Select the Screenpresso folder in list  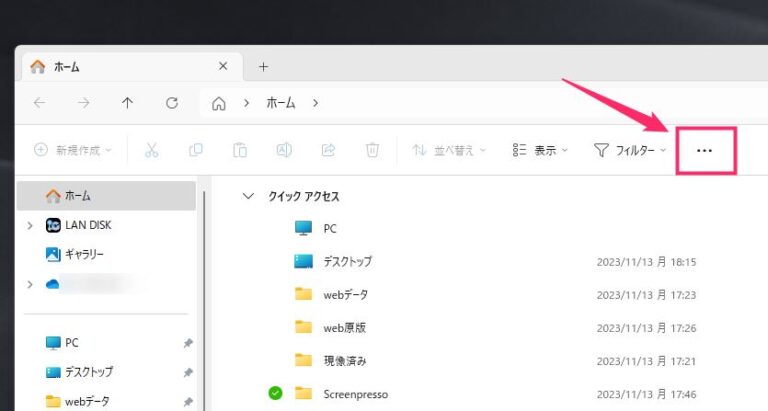355,394
